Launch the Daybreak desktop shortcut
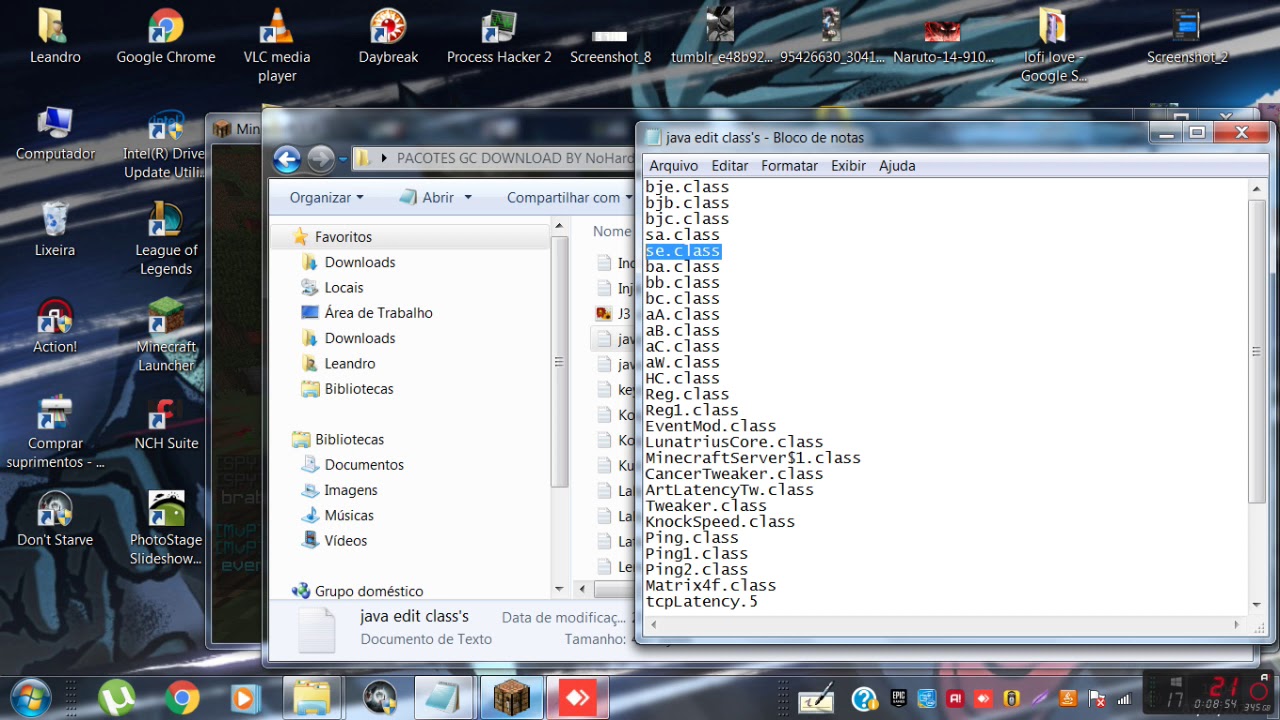The height and width of the screenshot is (720, 1280). tap(388, 37)
